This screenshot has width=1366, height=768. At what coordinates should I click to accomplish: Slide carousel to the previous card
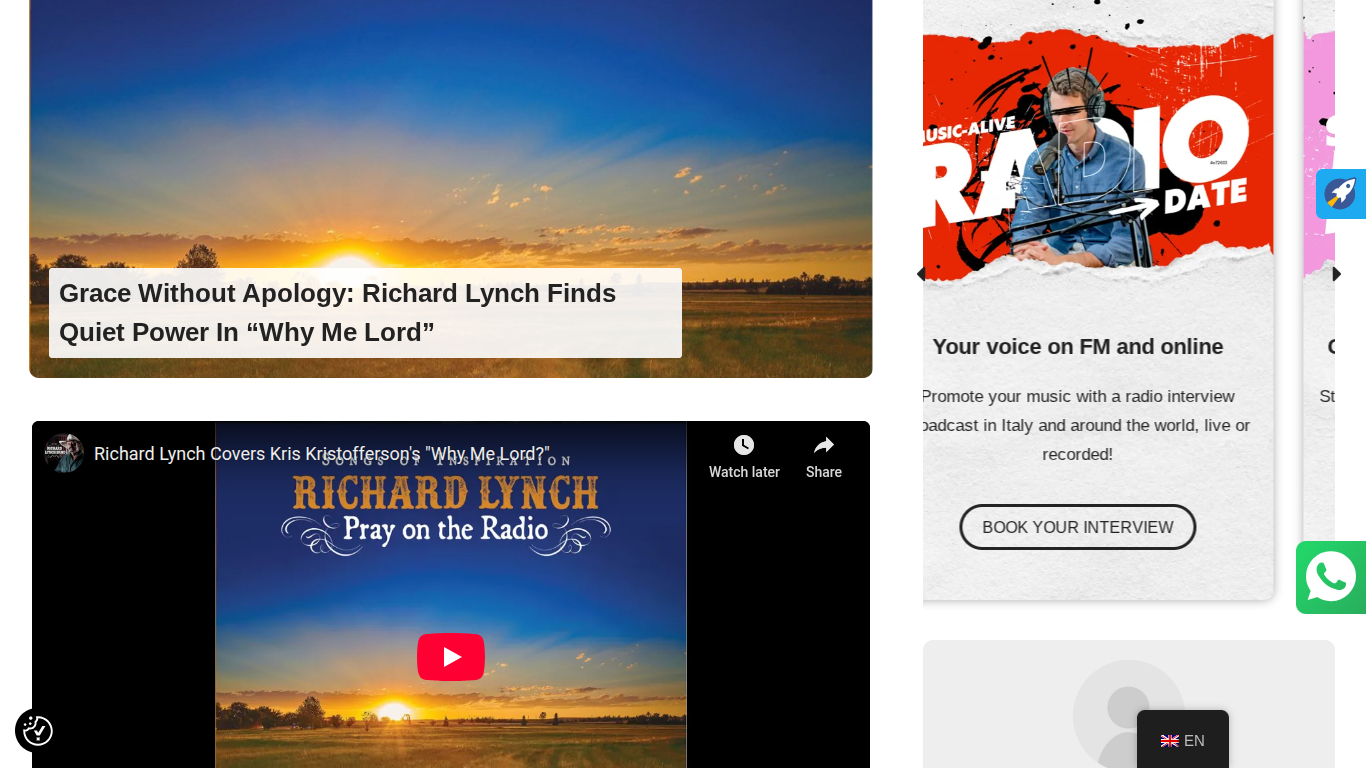coord(920,273)
